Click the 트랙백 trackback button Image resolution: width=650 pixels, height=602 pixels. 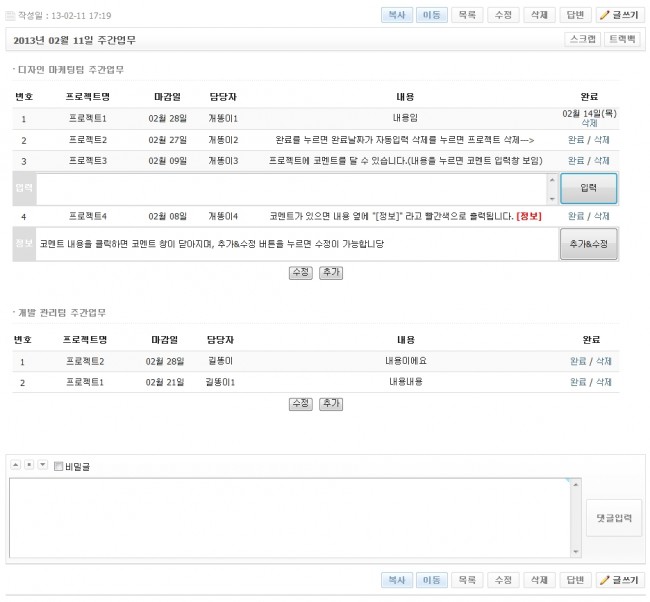point(622,39)
